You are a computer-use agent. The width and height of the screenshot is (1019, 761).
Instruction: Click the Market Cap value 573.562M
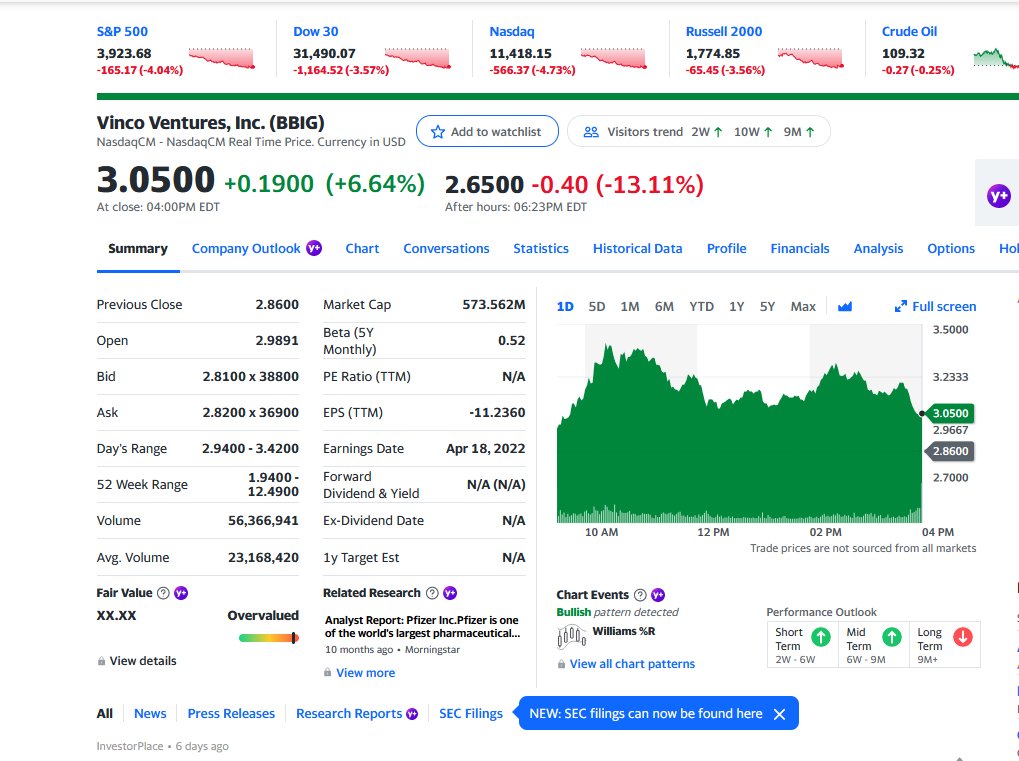[494, 304]
